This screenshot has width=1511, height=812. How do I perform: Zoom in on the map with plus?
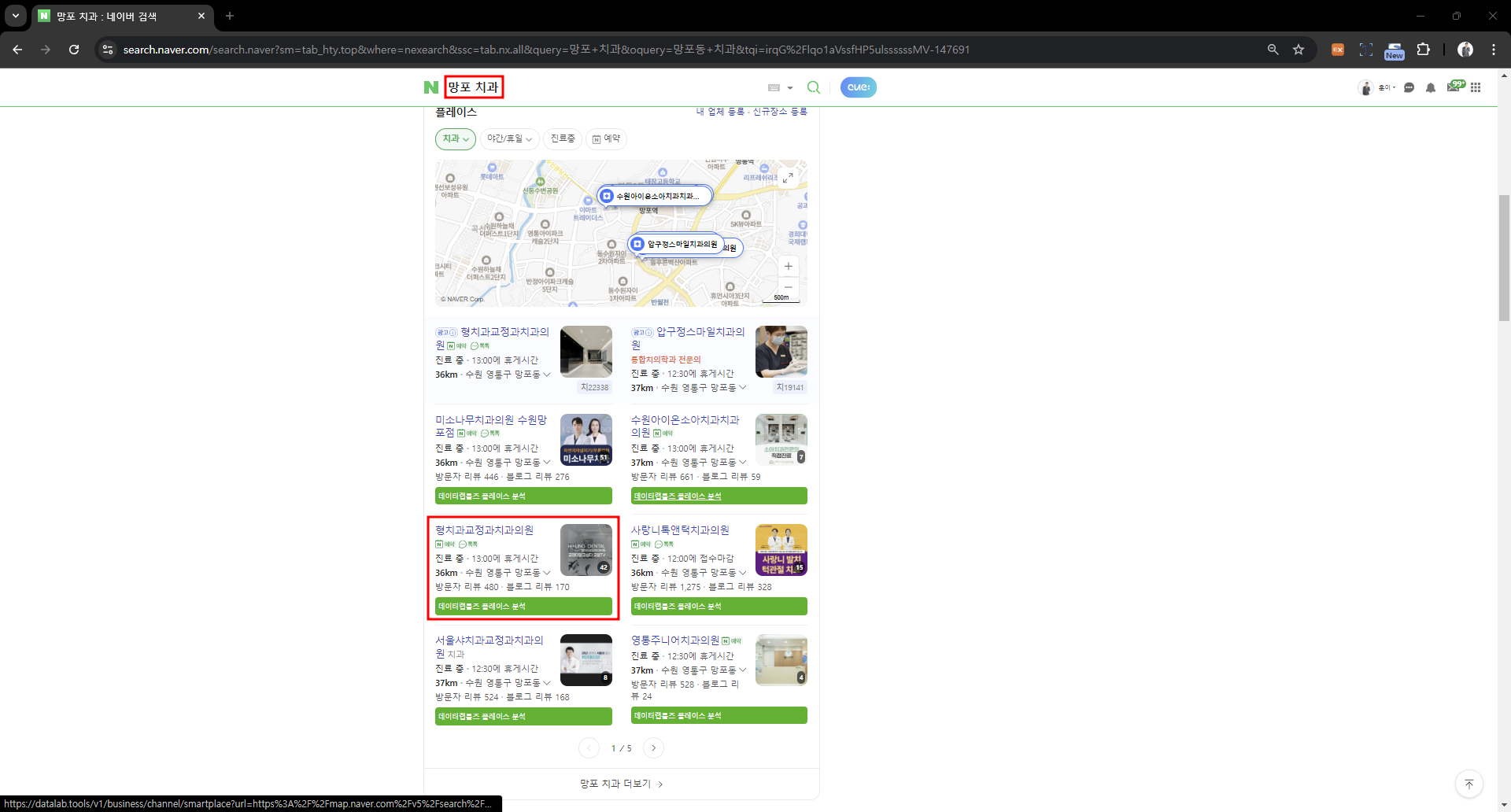pyautogui.click(x=789, y=266)
